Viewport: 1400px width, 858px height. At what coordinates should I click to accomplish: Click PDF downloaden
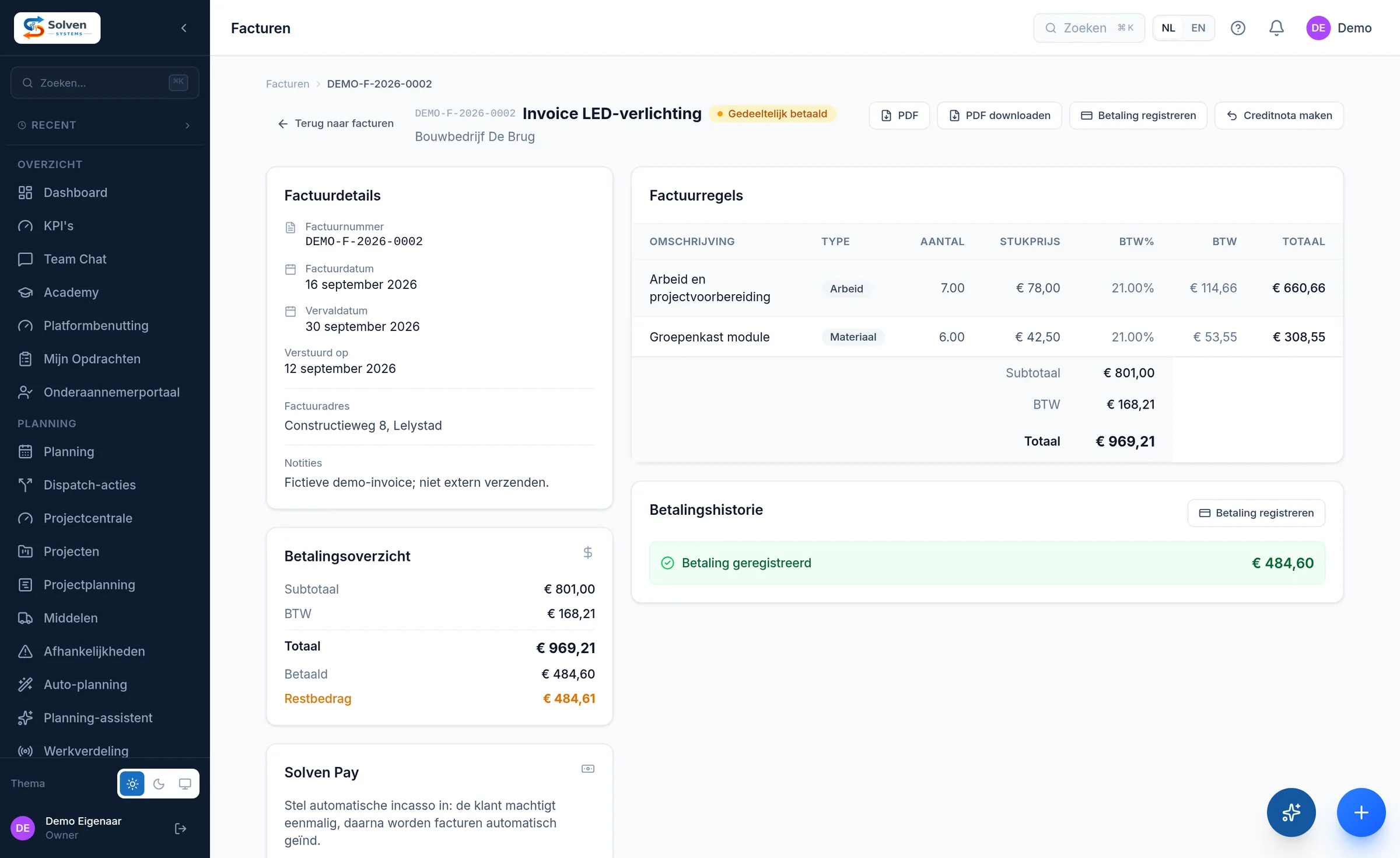click(999, 116)
